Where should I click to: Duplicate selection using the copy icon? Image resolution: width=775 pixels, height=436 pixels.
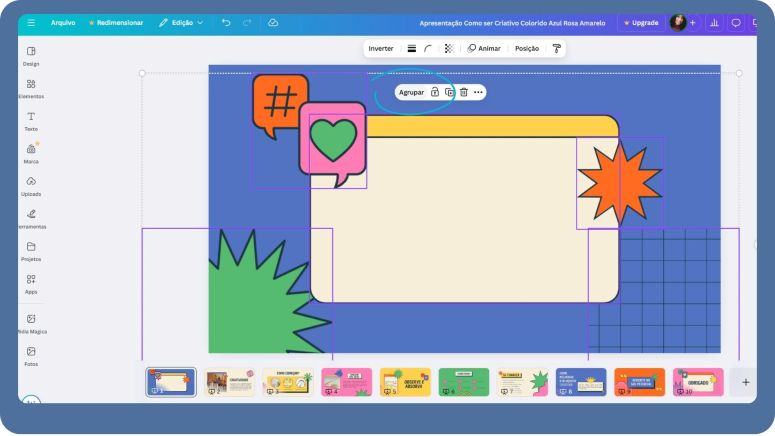click(x=449, y=92)
